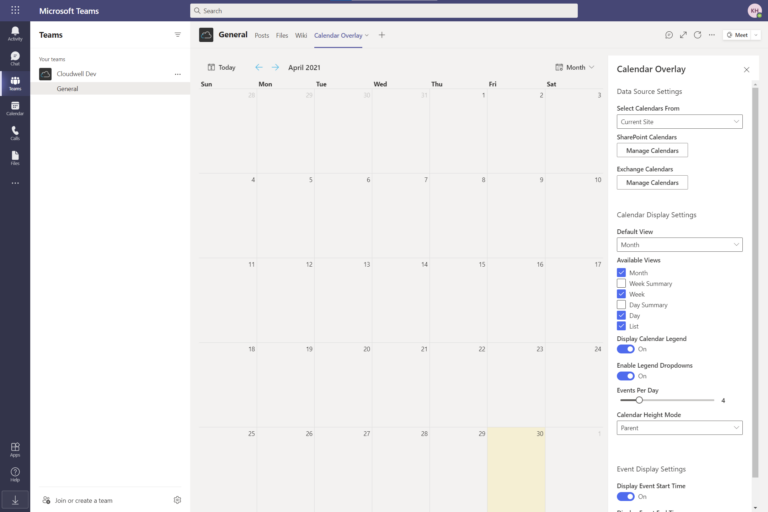Image resolution: width=768 pixels, height=512 pixels.
Task: Switch to the Wiki tab
Action: pyautogui.click(x=301, y=35)
